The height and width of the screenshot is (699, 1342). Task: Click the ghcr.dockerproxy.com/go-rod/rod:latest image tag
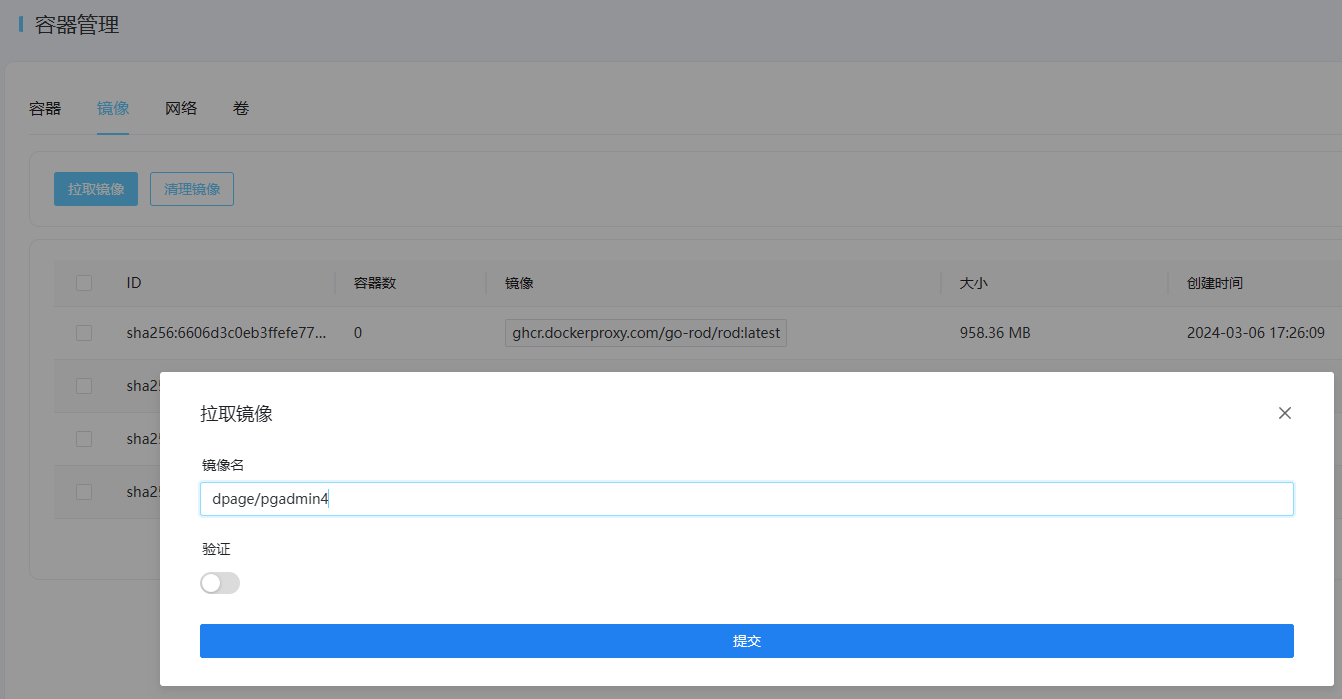point(646,333)
